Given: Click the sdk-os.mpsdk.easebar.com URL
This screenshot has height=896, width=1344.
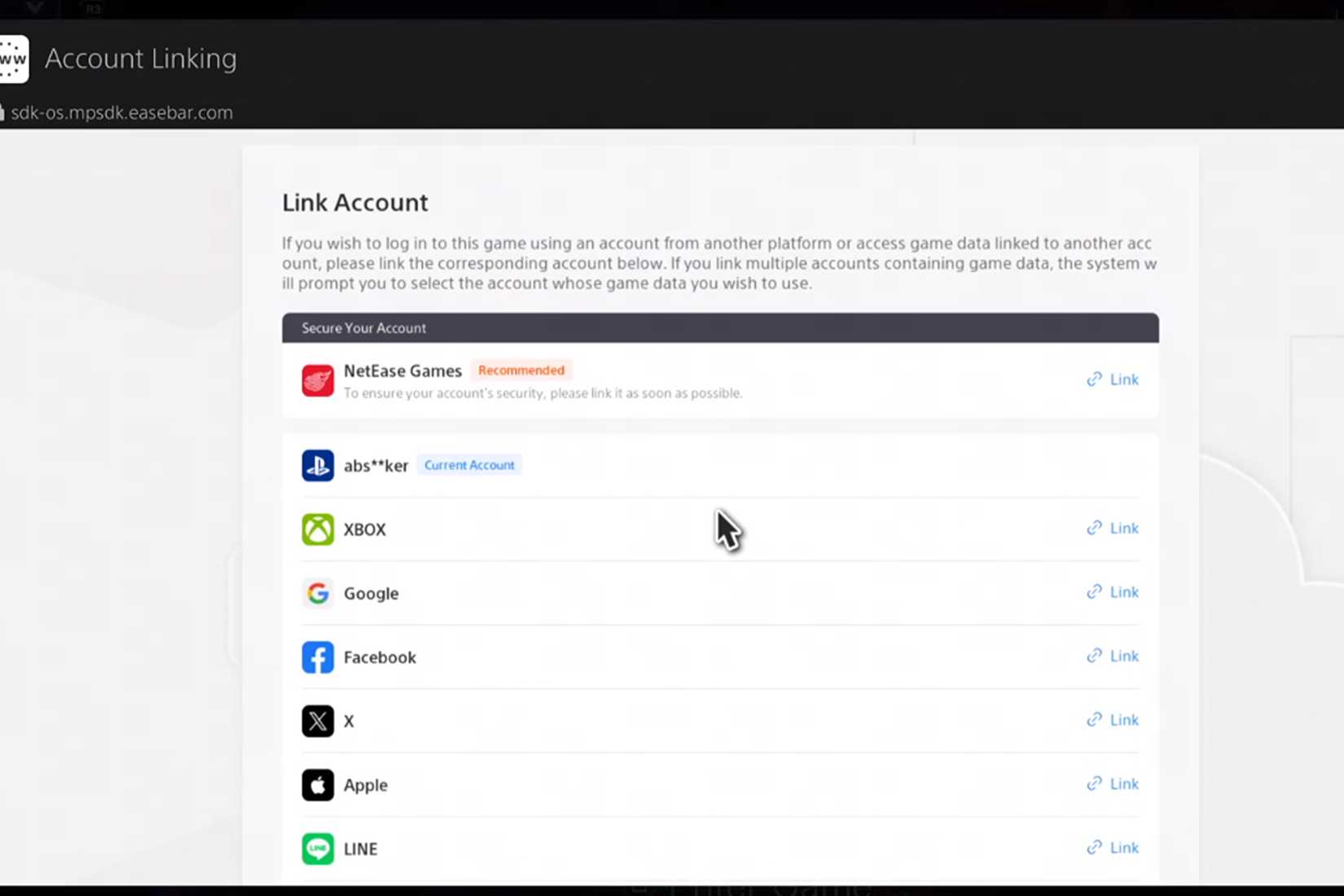Looking at the screenshot, I should pyautogui.click(x=121, y=112).
